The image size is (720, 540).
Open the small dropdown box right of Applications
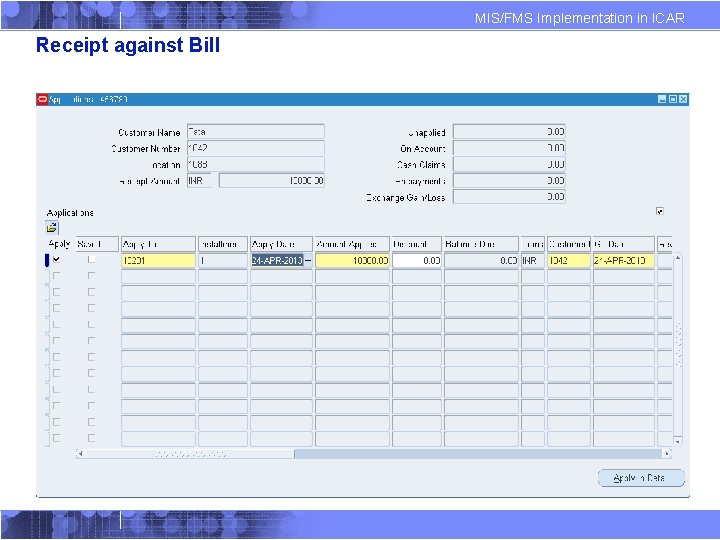tap(660, 211)
